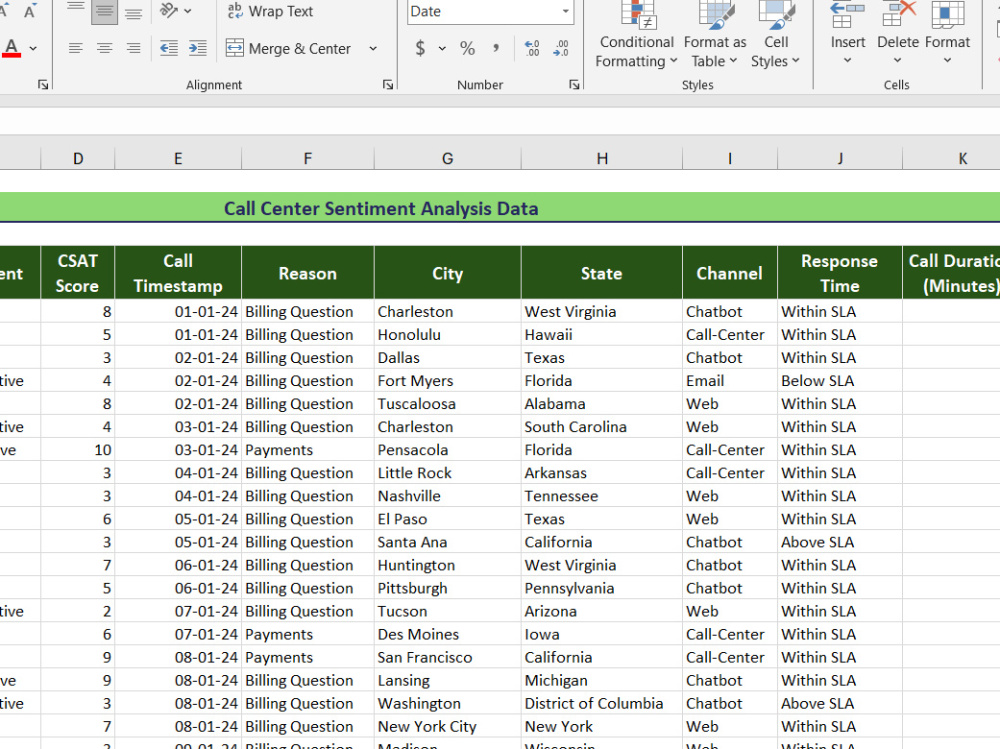Screen dimensions: 1000x749
Task: Select the Nashville city cell
Action: (448, 496)
